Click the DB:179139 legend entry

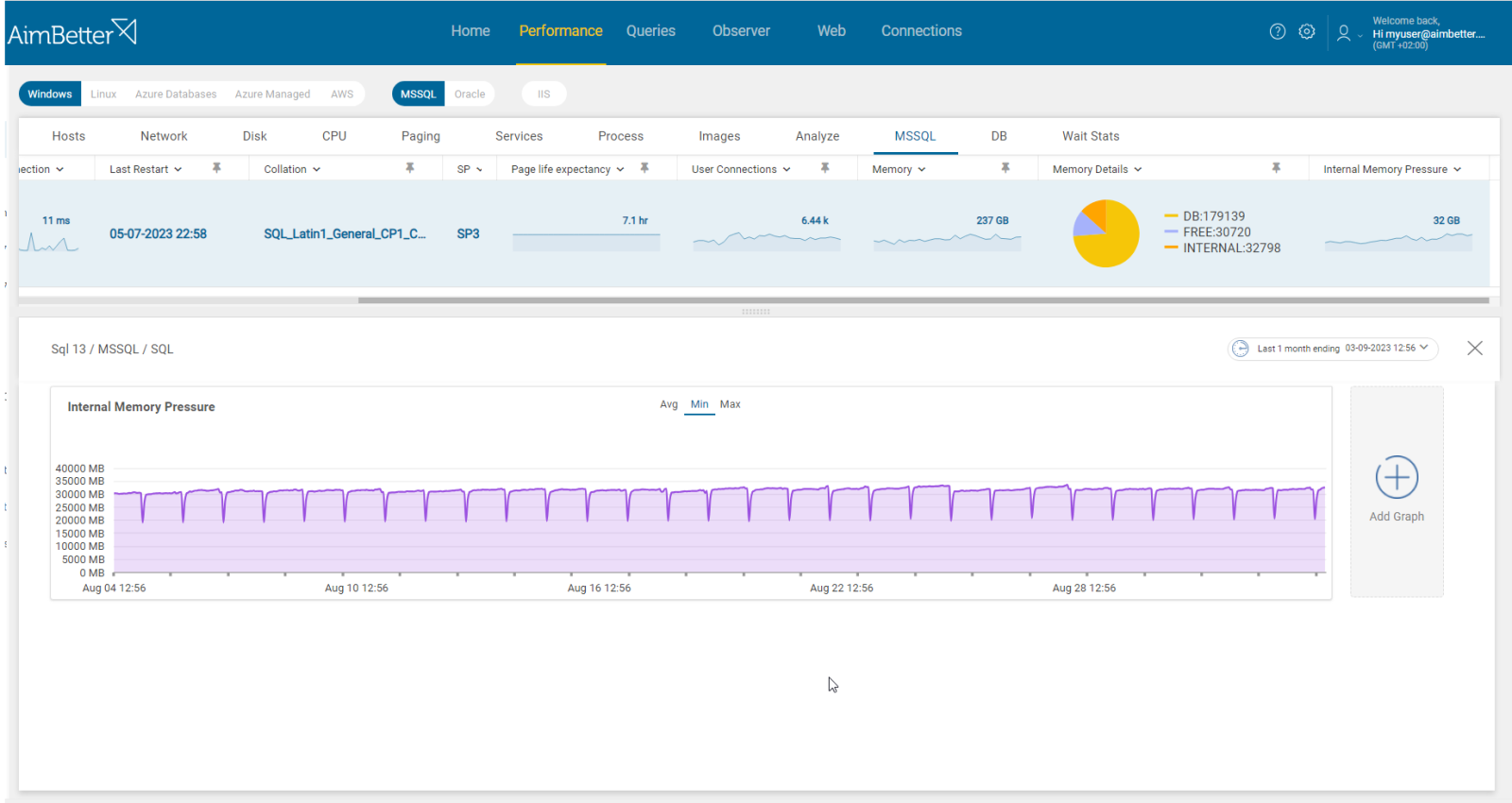(x=1205, y=216)
